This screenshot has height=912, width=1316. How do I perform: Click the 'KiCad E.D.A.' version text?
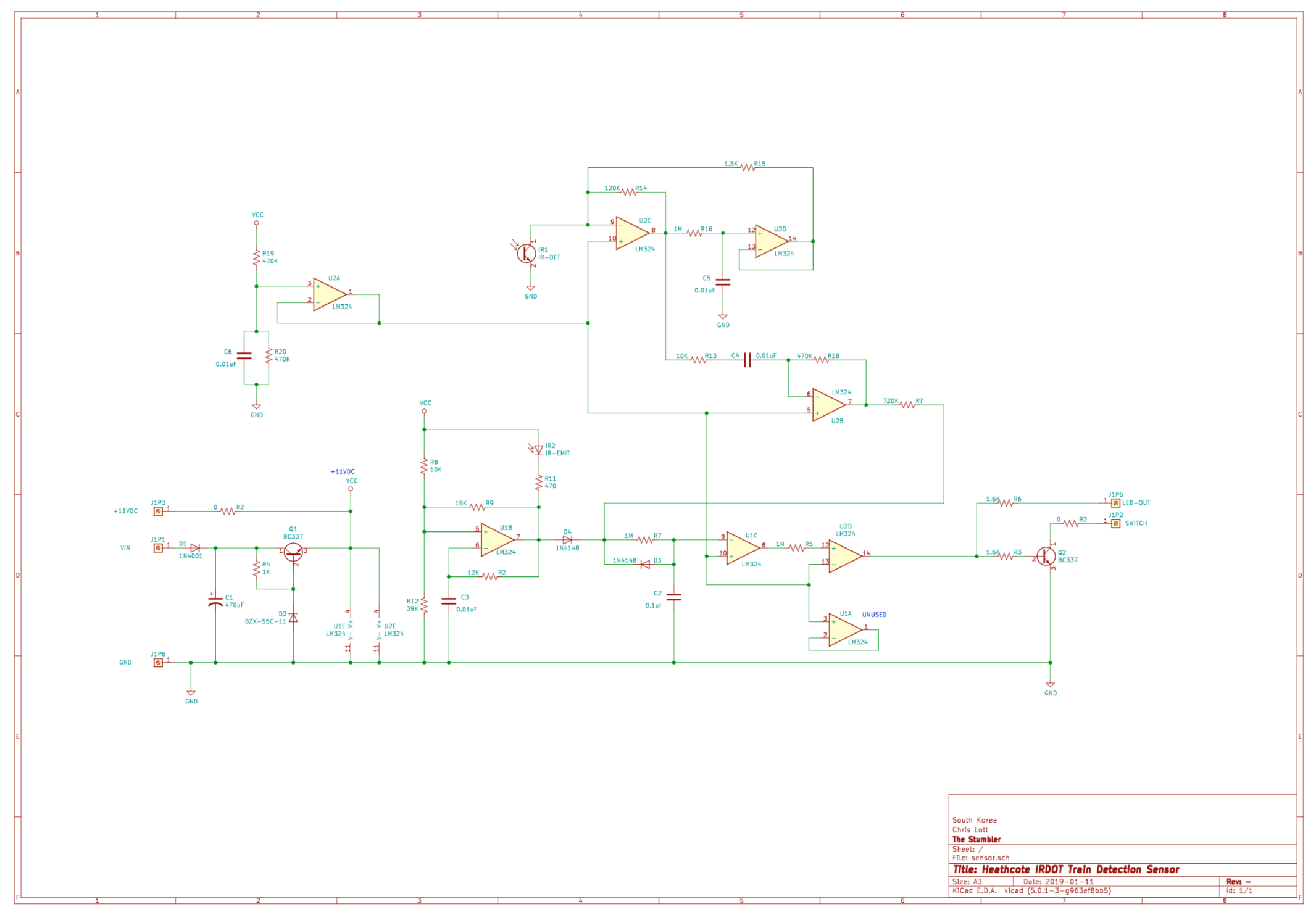[x=1031, y=891]
